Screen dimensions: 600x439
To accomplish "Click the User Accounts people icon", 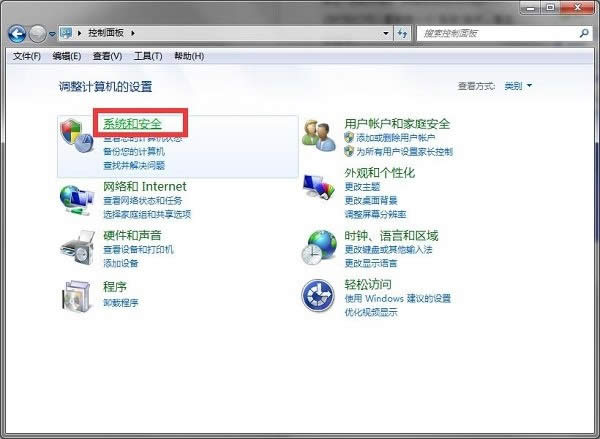I will pos(320,137).
